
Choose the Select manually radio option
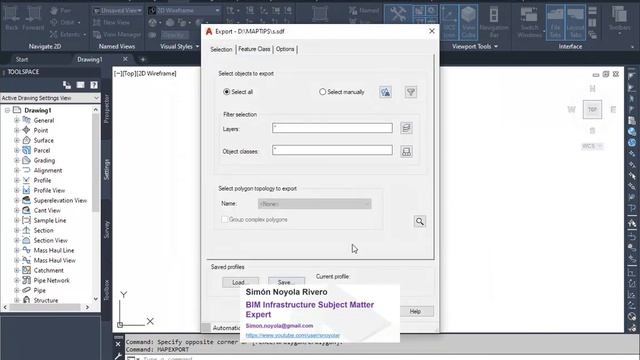[322, 92]
